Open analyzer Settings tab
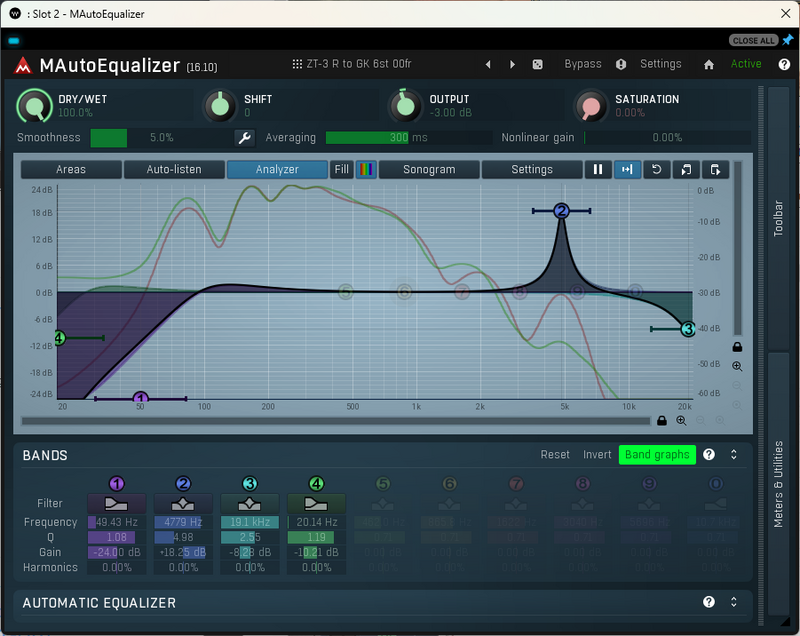The height and width of the screenshot is (636, 800). [532, 169]
